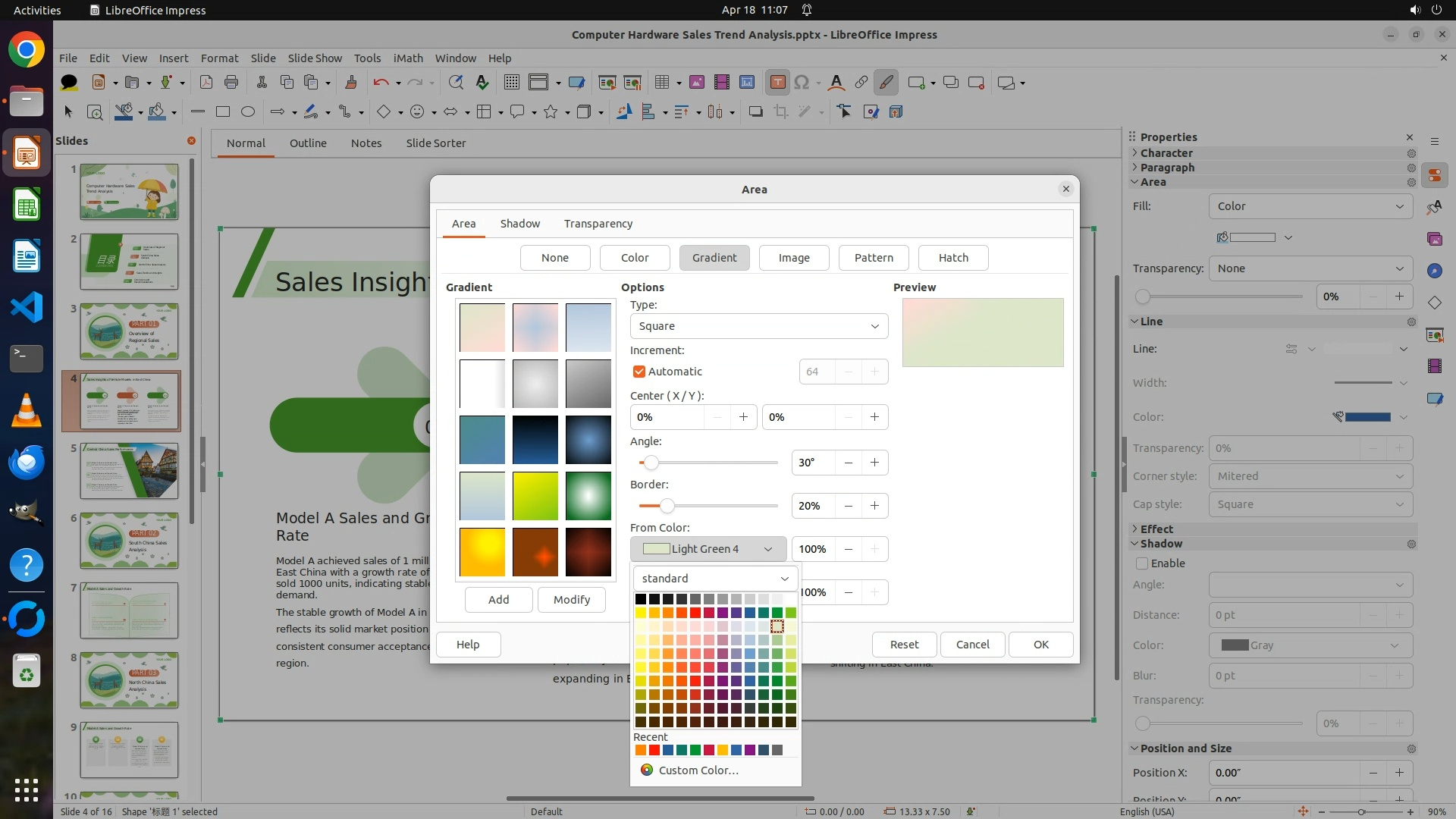Screen dimensions: 1456x819
Task: Uncheck the Automatic increment checkbox
Action: click(639, 372)
